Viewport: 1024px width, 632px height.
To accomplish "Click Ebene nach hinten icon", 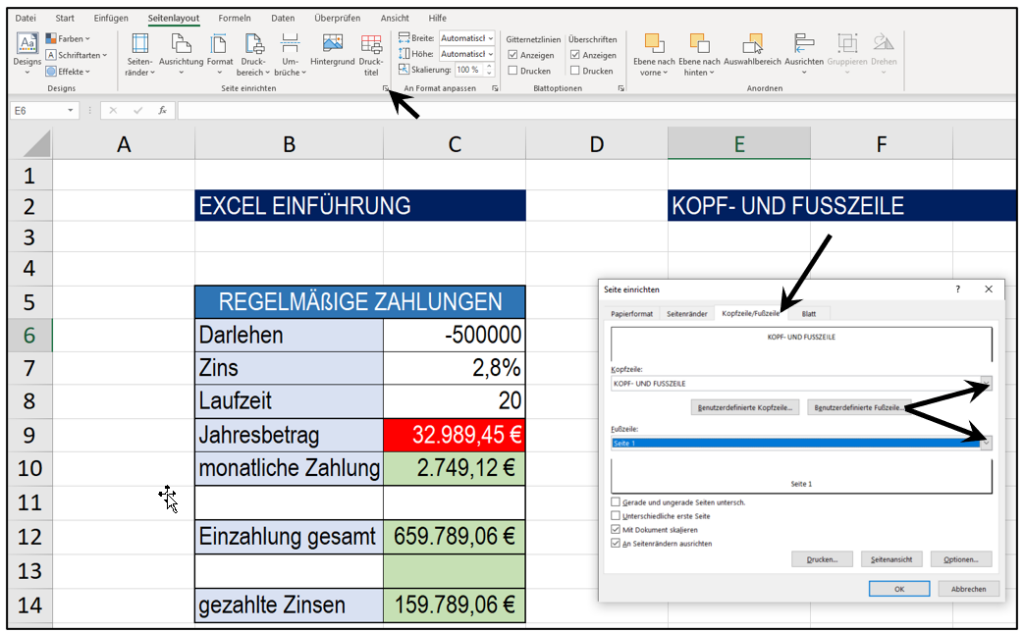I will (699, 55).
